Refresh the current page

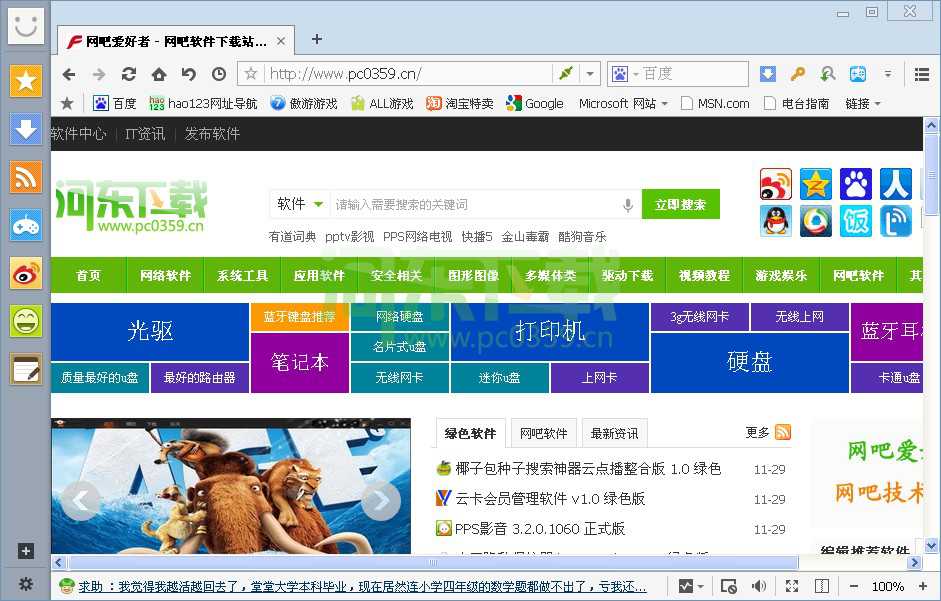tap(129, 74)
